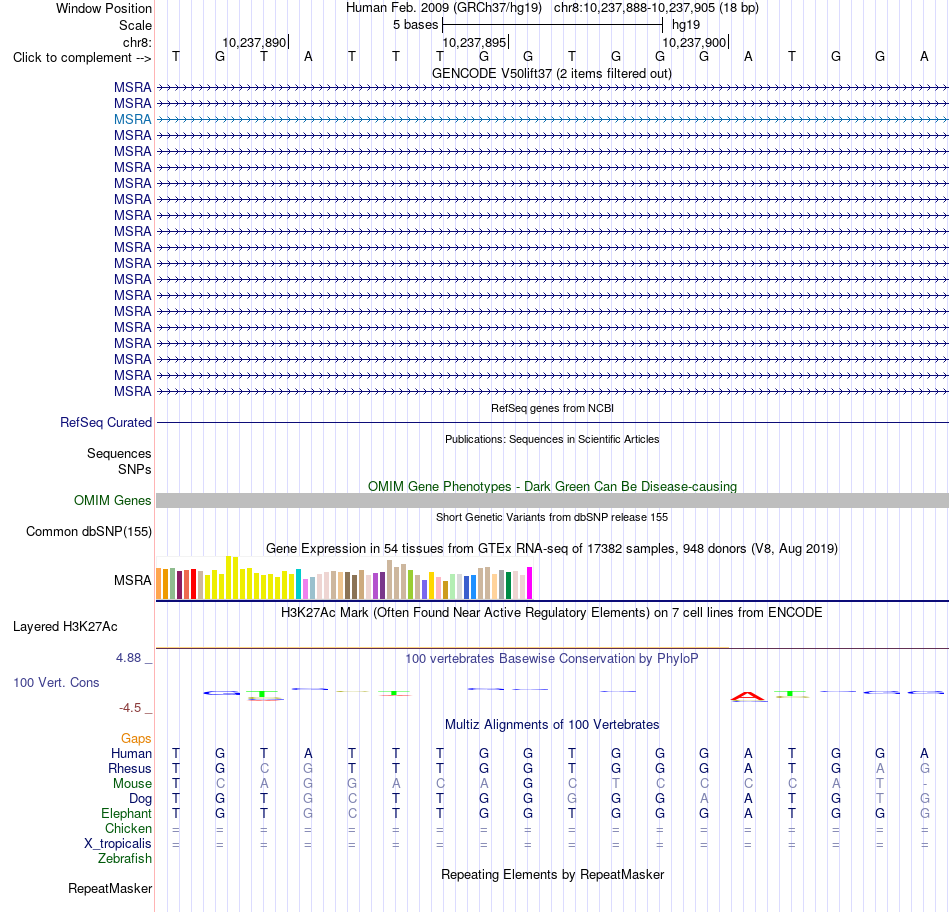Click the bright red bar in GTEx chart
950x912 pixels.
[x=193, y=584]
